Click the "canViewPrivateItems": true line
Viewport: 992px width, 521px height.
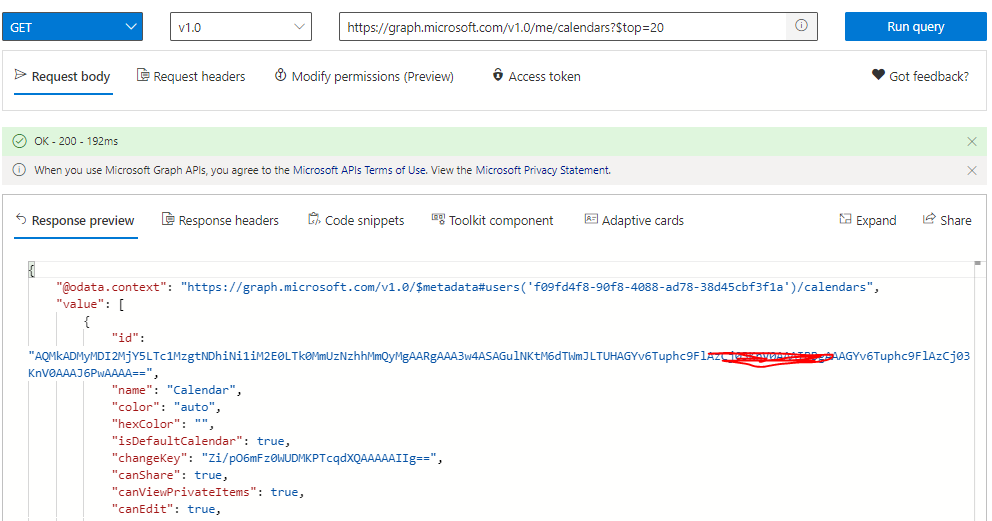coord(208,493)
